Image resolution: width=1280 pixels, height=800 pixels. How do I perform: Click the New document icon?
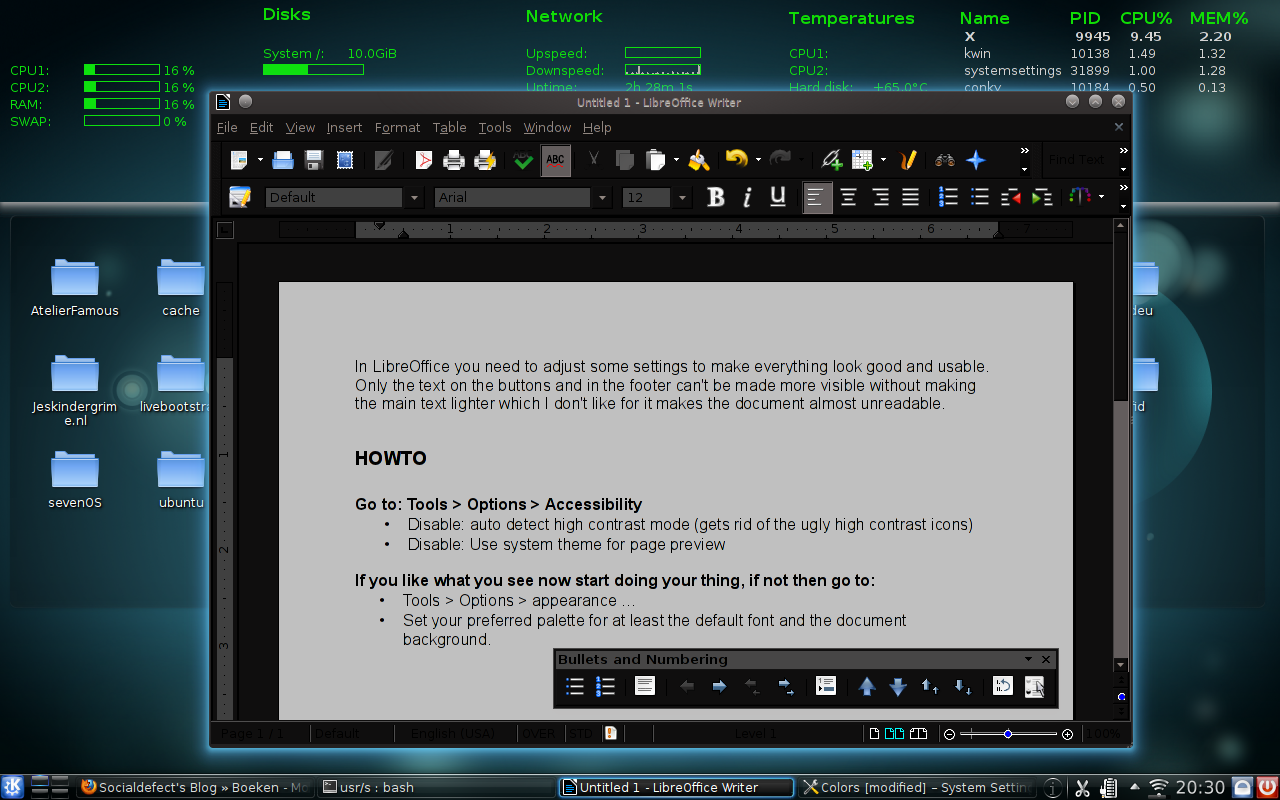pos(239,160)
